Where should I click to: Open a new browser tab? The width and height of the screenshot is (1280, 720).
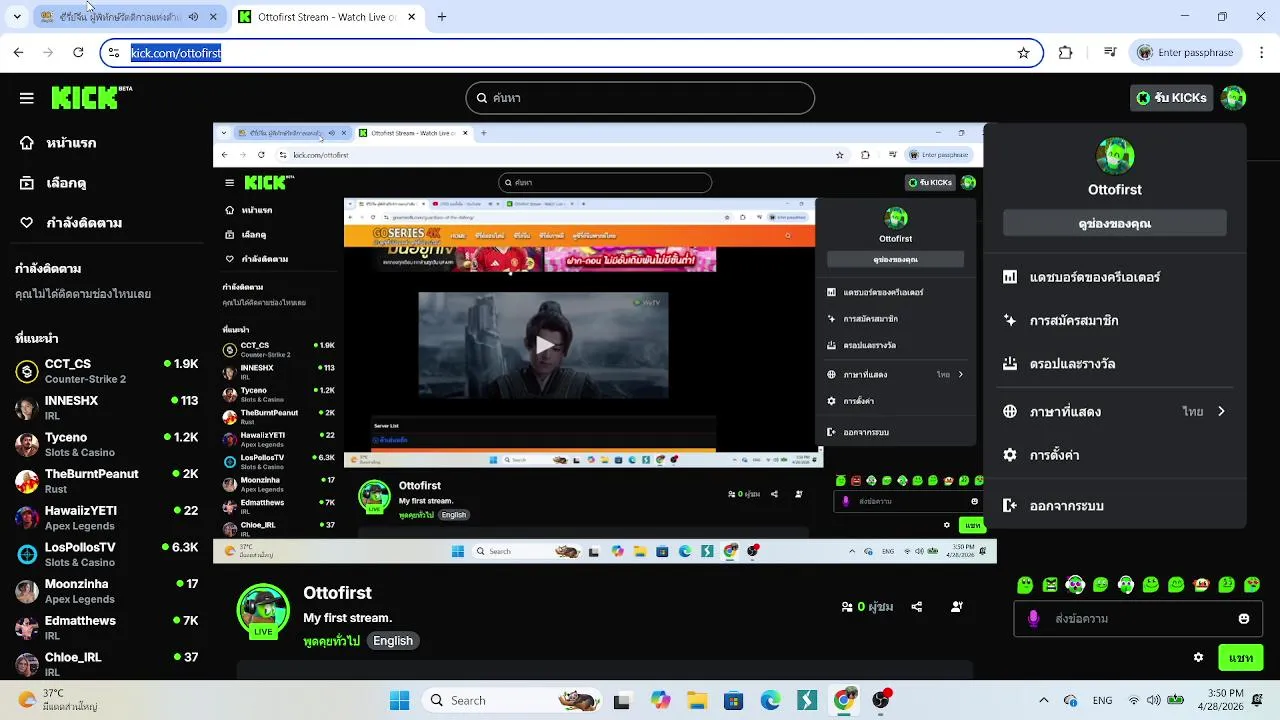coord(441,17)
